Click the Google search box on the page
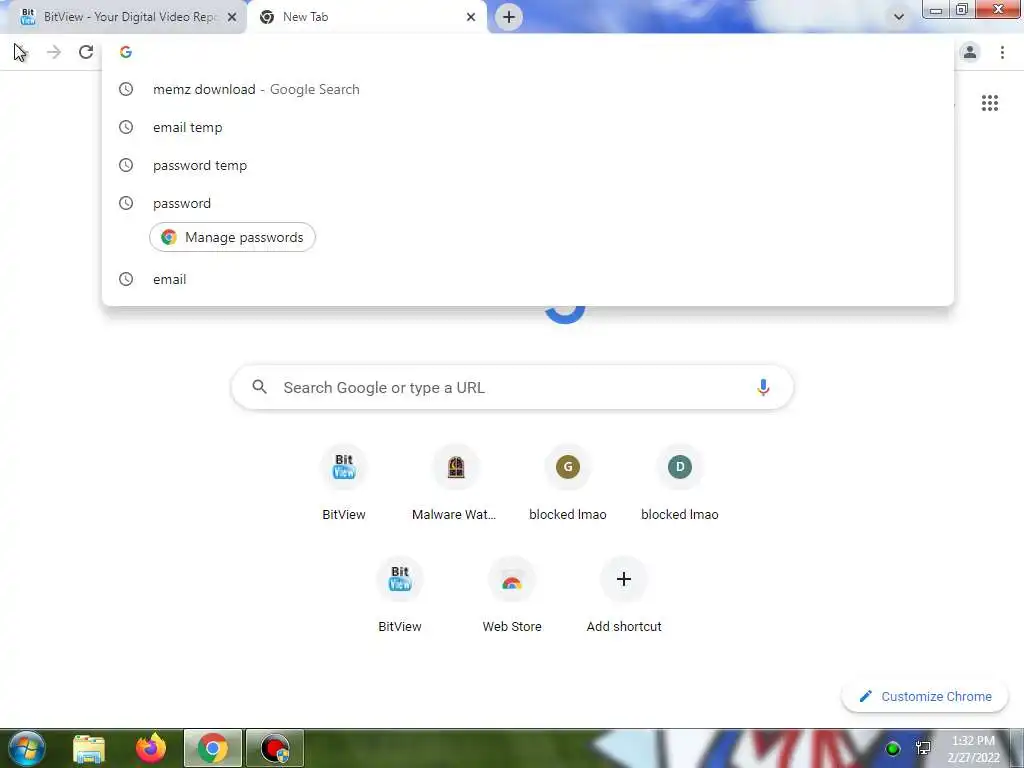 tap(512, 387)
